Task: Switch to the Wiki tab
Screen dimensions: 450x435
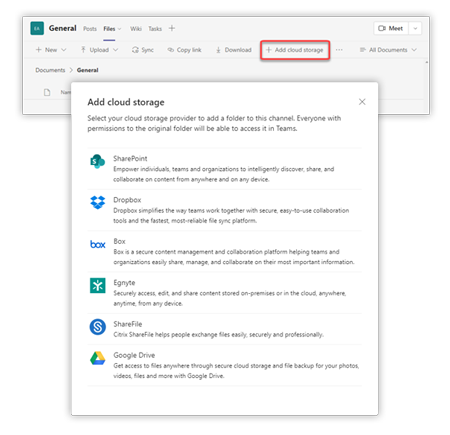Action: pyautogui.click(x=136, y=29)
